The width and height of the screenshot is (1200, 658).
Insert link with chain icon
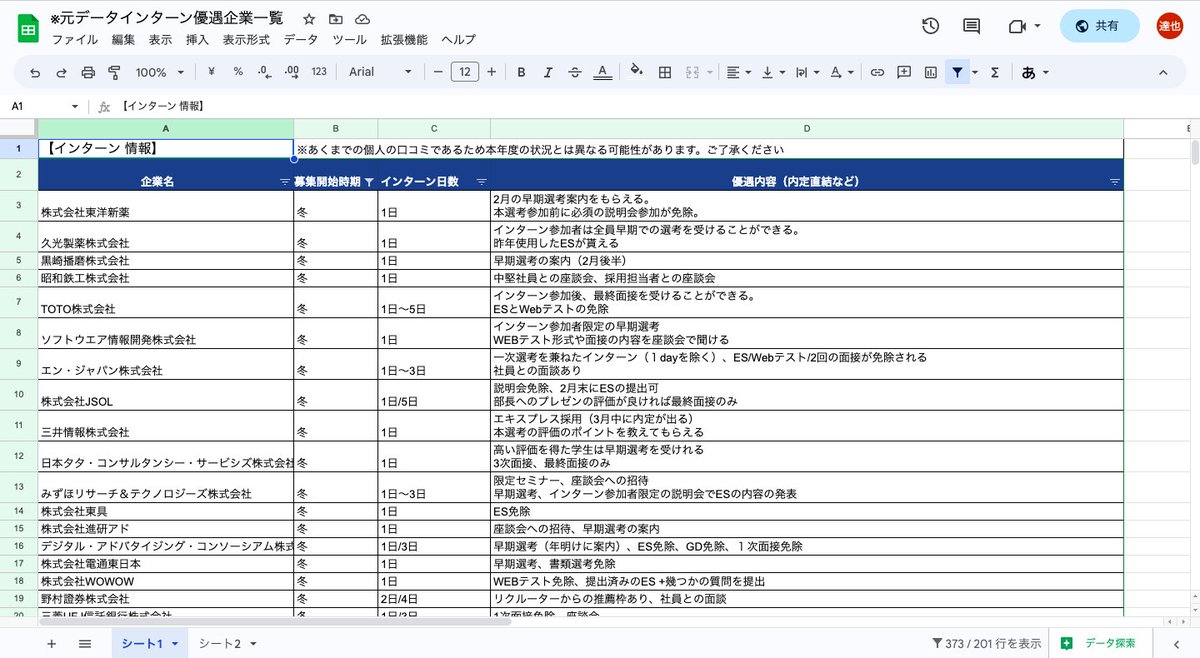click(x=877, y=72)
